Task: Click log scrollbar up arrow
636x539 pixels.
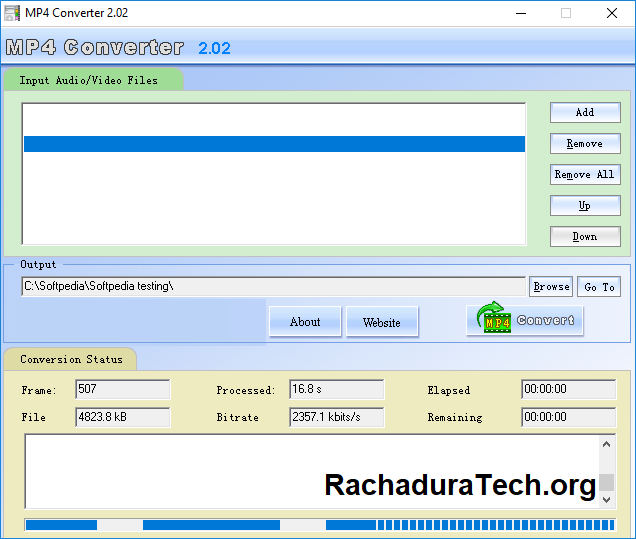Action: pos(606,444)
